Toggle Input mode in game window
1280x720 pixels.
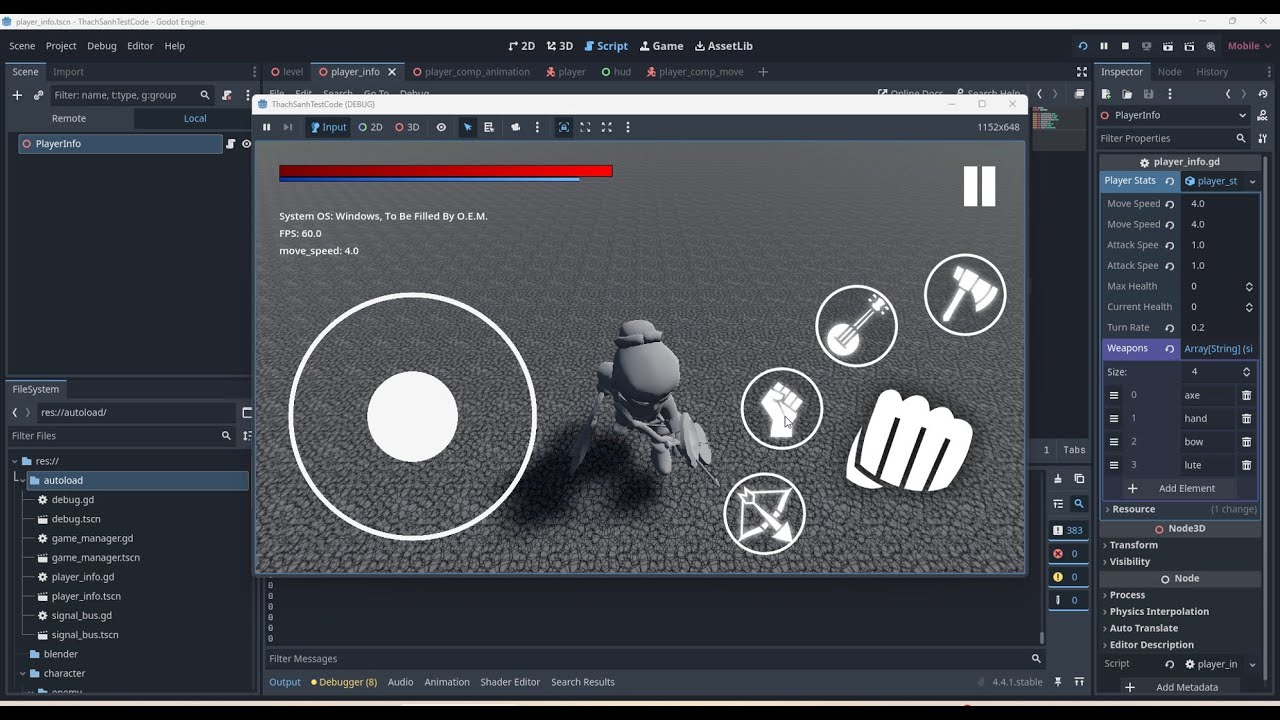click(328, 127)
